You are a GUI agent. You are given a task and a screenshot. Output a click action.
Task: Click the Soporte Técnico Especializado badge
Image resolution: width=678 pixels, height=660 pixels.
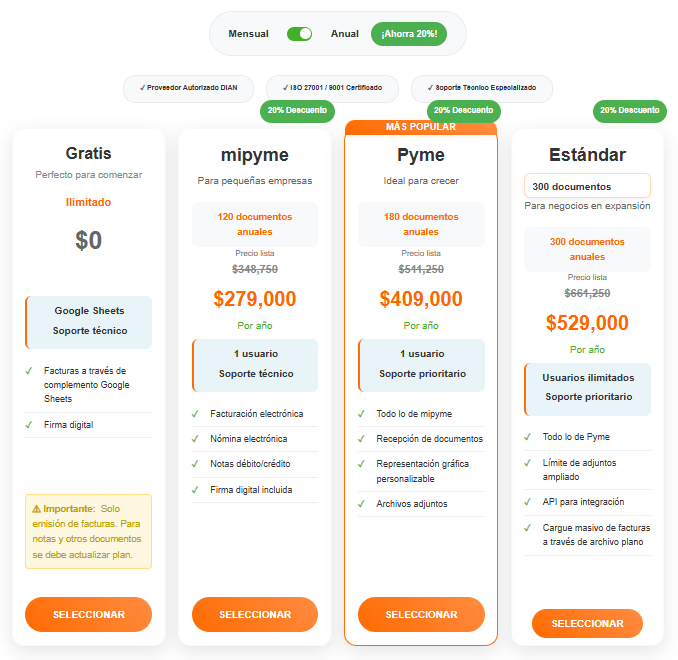(482, 88)
